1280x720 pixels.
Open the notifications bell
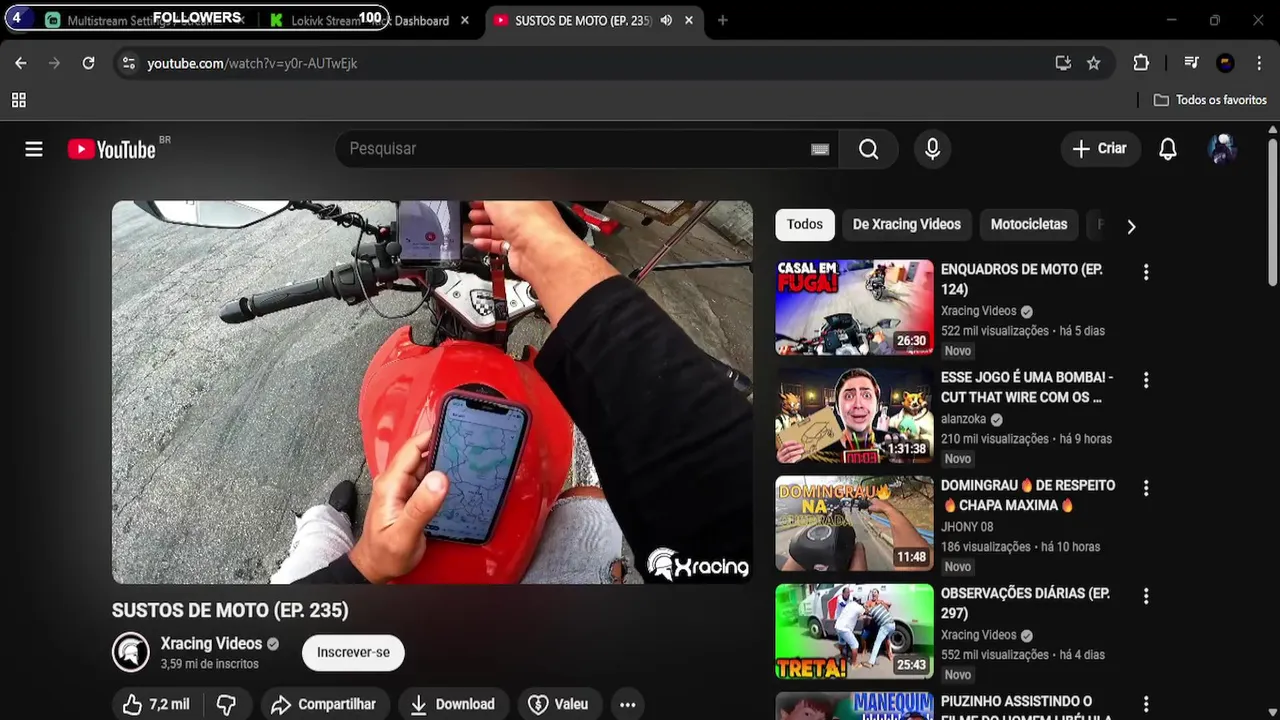point(1167,149)
